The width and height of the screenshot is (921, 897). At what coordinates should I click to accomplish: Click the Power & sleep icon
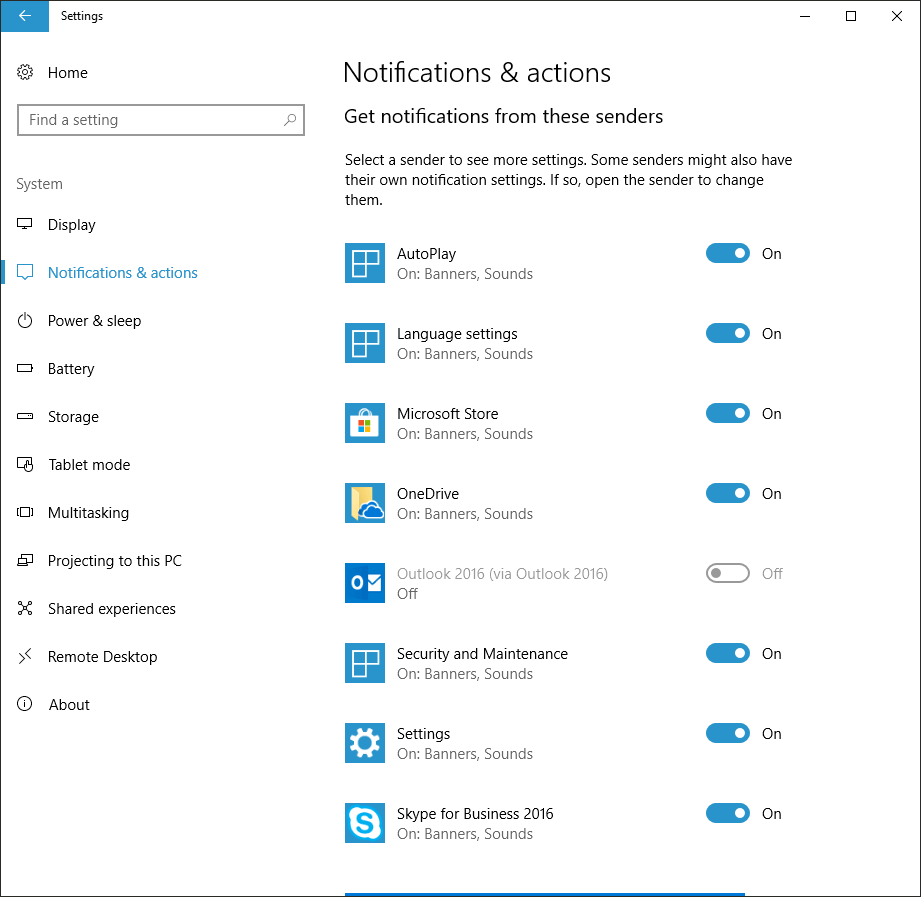[x=25, y=320]
